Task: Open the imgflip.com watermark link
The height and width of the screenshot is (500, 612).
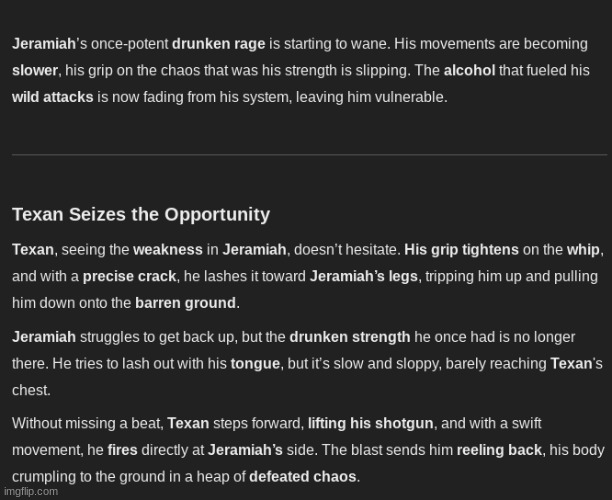Action: click(x=30, y=491)
